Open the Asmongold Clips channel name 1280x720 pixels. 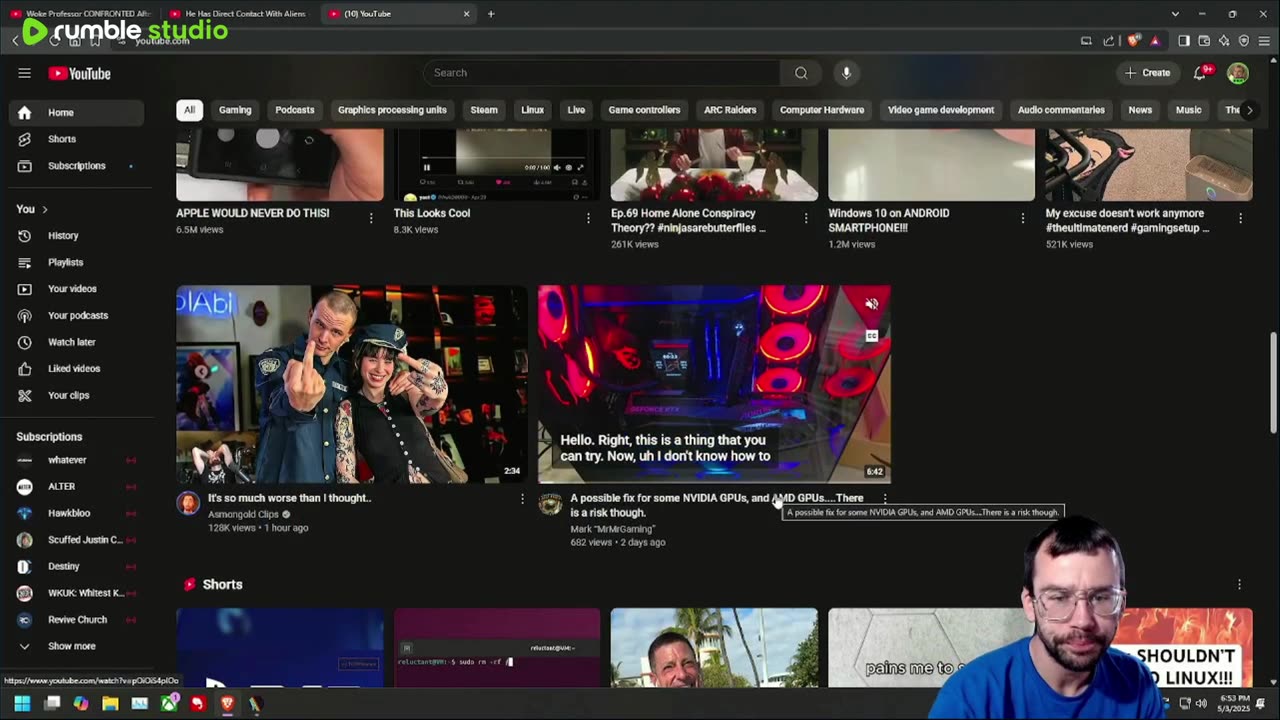[243, 514]
